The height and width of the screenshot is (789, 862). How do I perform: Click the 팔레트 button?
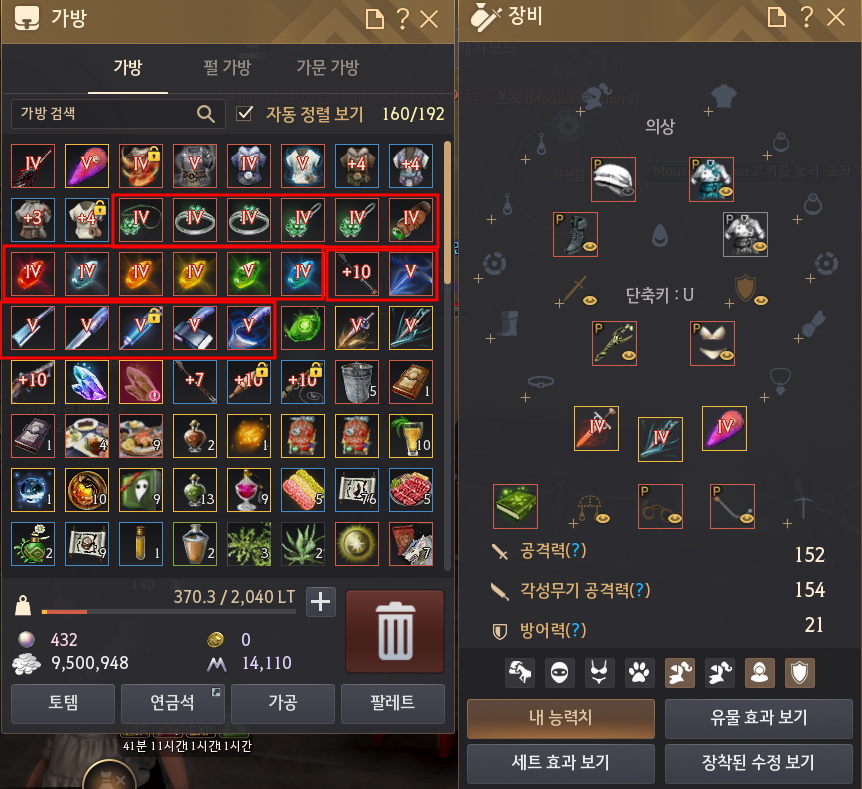point(393,703)
